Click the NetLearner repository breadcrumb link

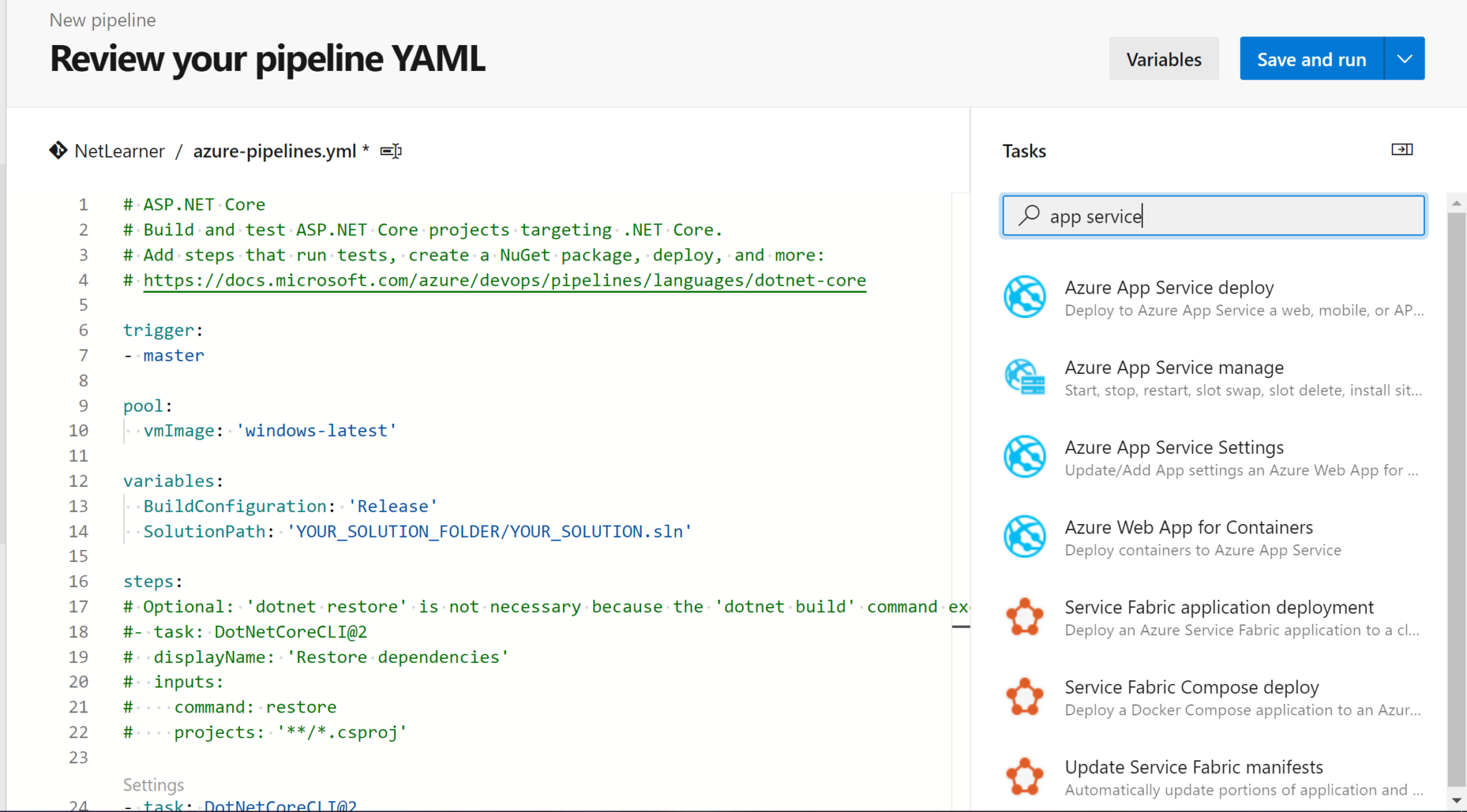coord(120,150)
